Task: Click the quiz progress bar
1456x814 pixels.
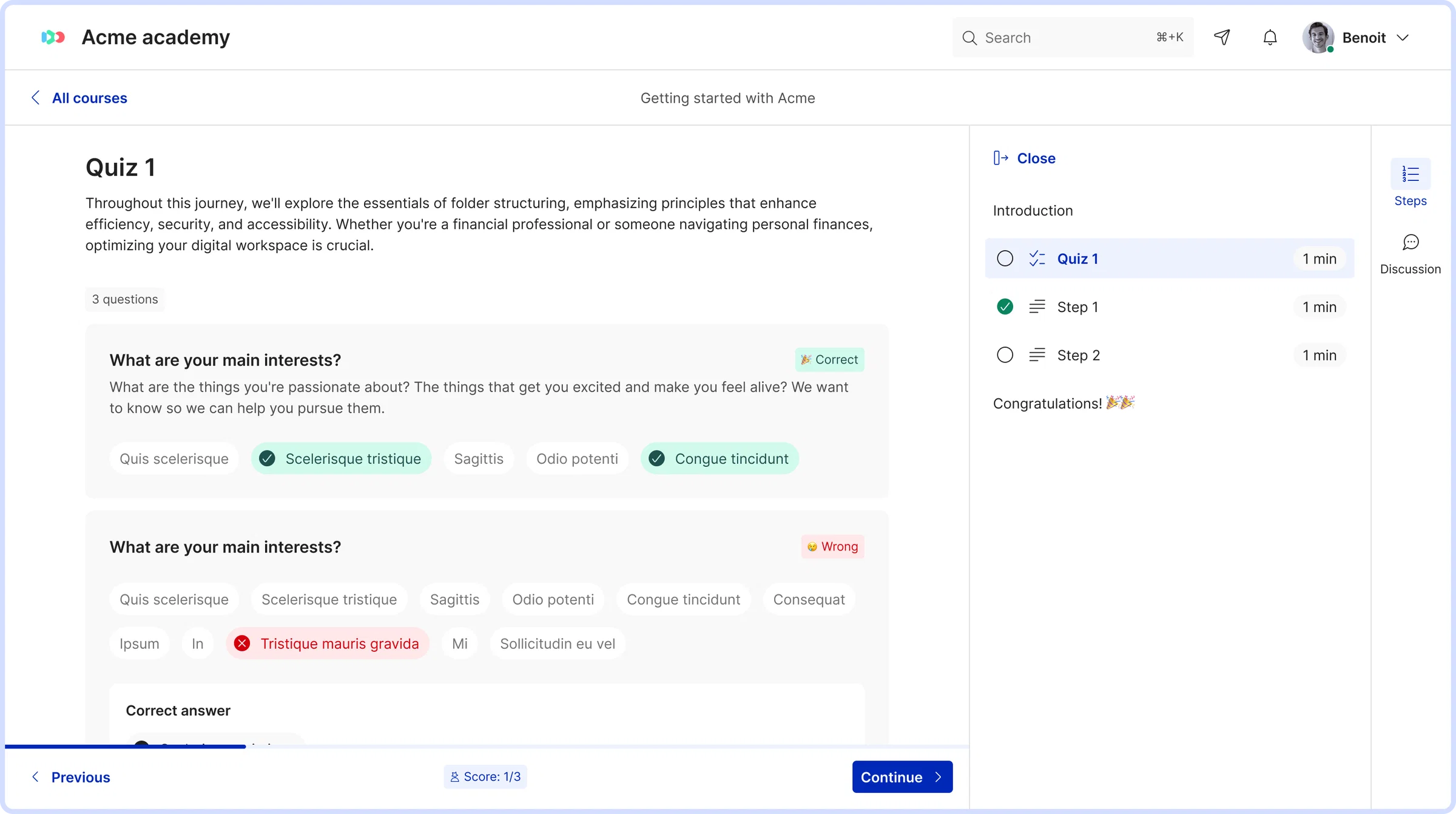Action: click(x=487, y=746)
